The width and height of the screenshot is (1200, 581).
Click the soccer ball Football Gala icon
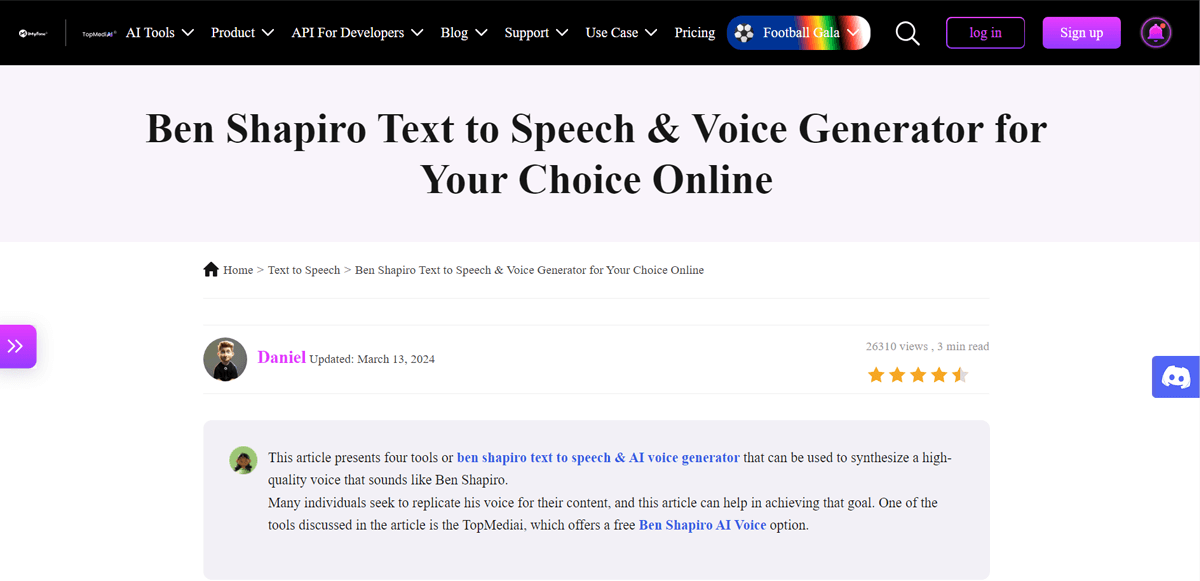coord(744,33)
